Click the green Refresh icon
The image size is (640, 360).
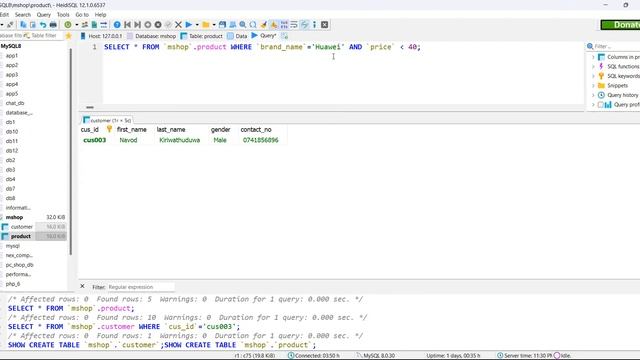click(x=68, y=25)
